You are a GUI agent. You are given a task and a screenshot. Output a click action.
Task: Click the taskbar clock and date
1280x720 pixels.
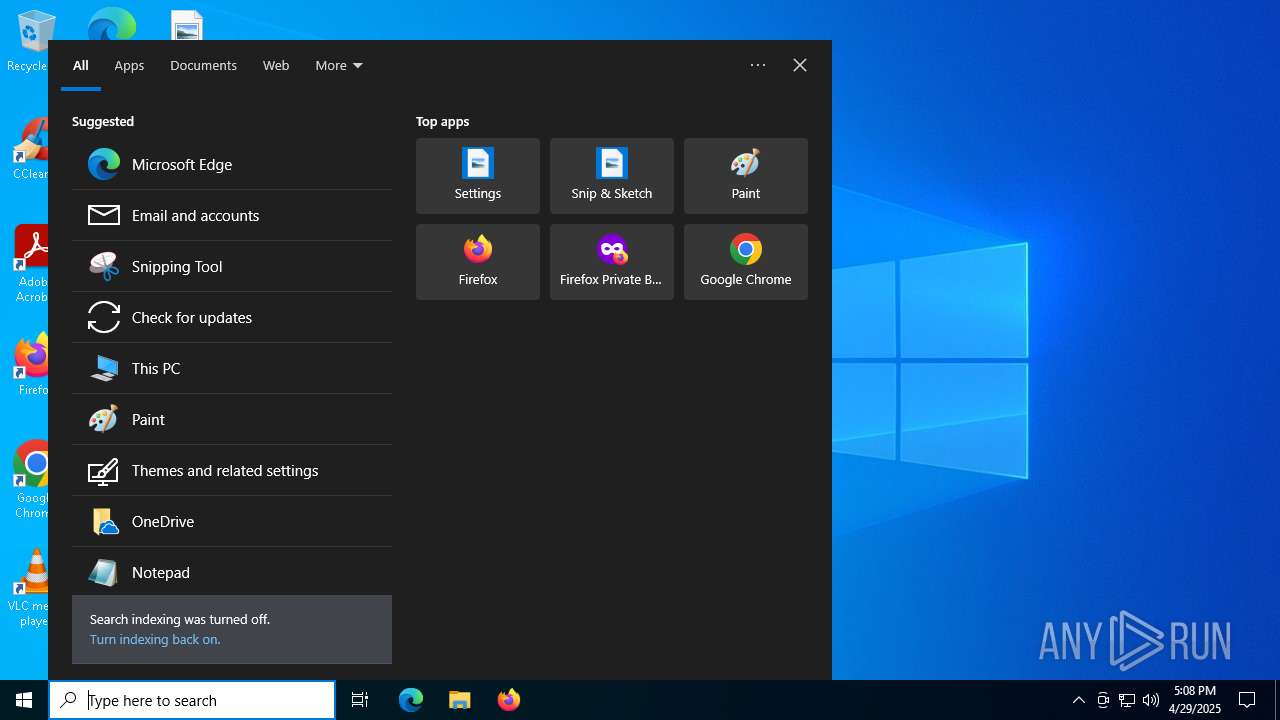tap(1195, 700)
